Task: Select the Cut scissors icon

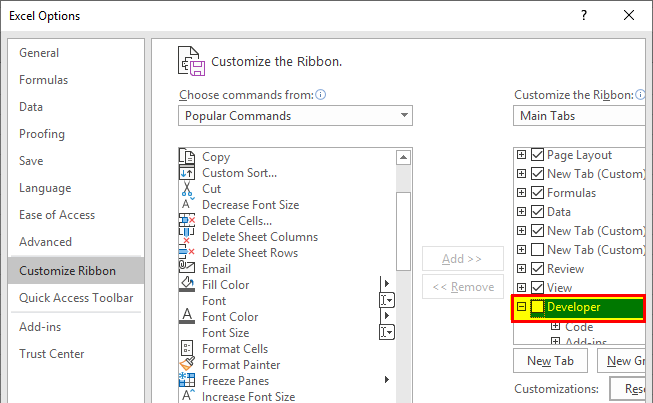Action: [187, 189]
